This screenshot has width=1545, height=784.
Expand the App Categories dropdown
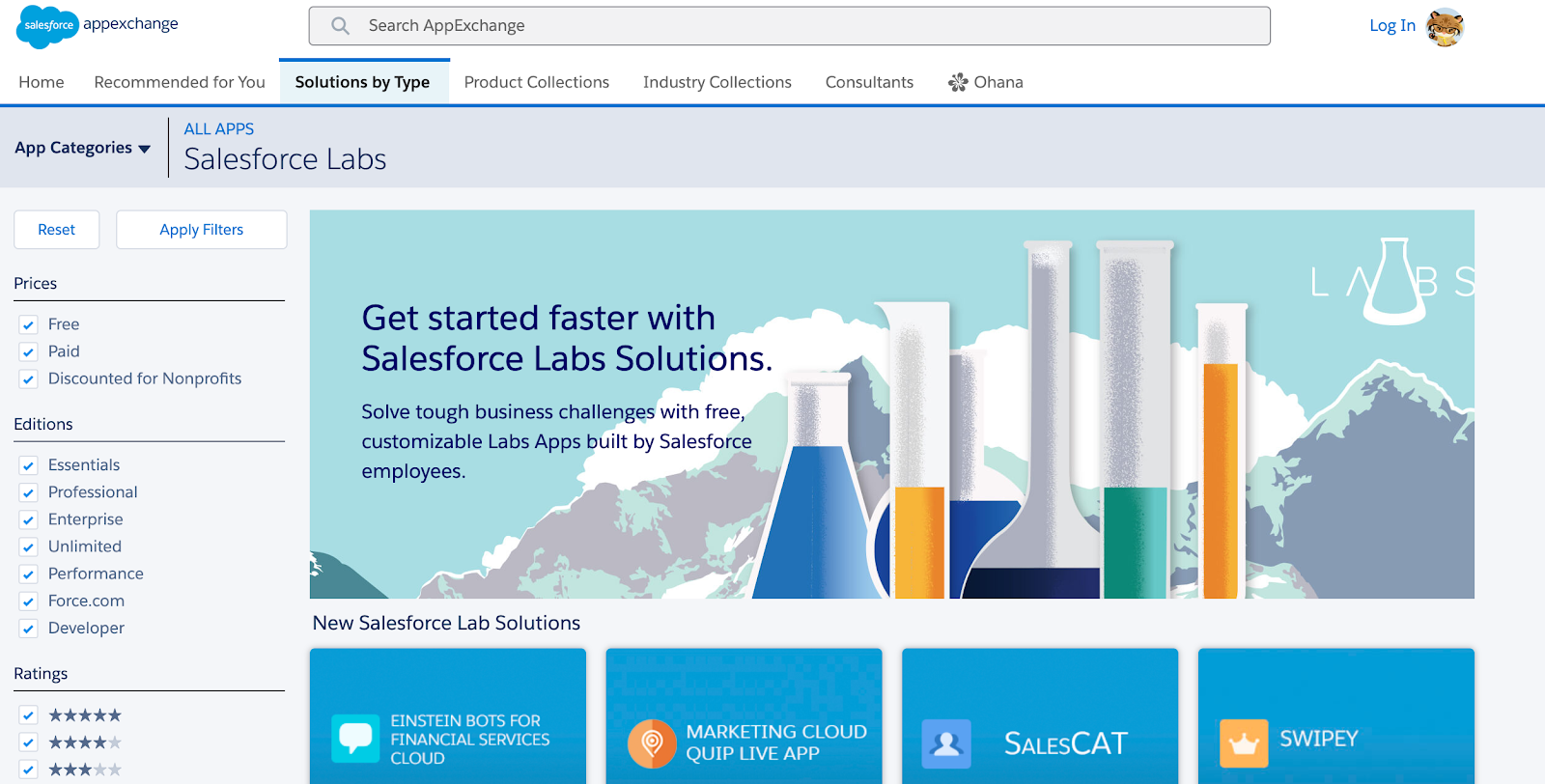click(x=83, y=148)
